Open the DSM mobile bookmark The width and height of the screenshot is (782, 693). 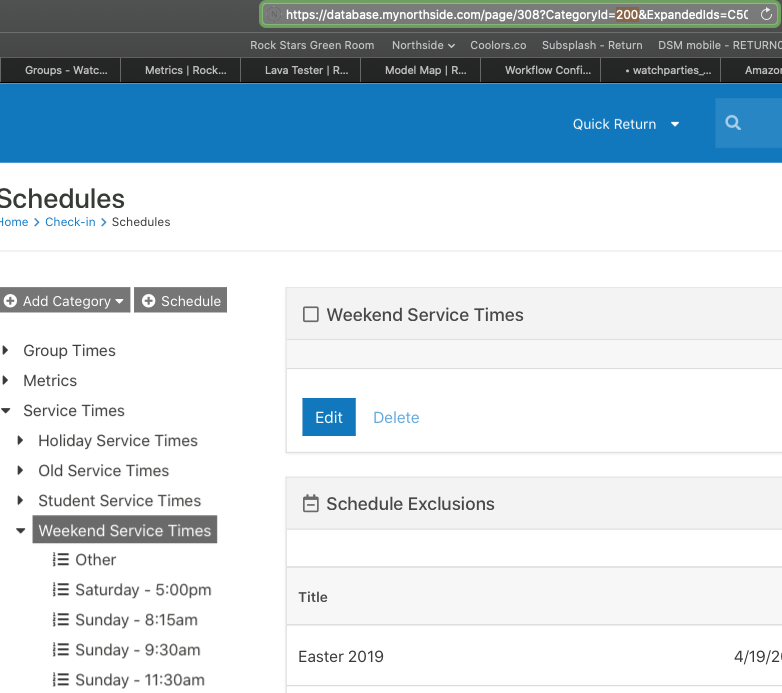point(720,45)
